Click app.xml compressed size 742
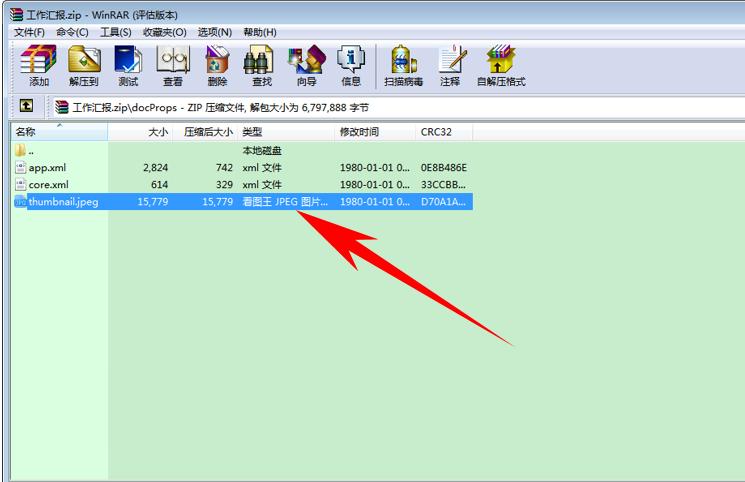 pyautogui.click(x=224, y=168)
